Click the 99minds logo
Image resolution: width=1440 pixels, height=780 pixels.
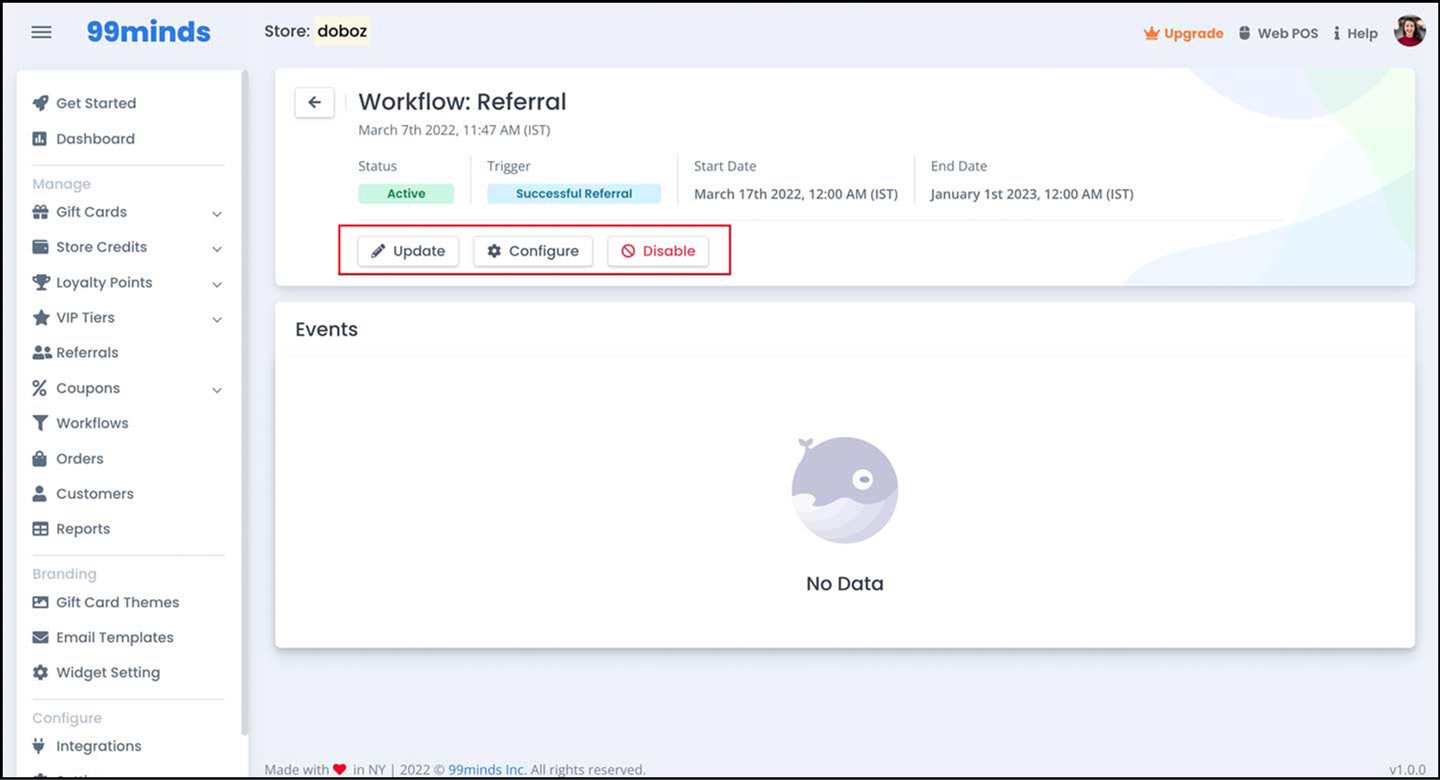pos(148,32)
